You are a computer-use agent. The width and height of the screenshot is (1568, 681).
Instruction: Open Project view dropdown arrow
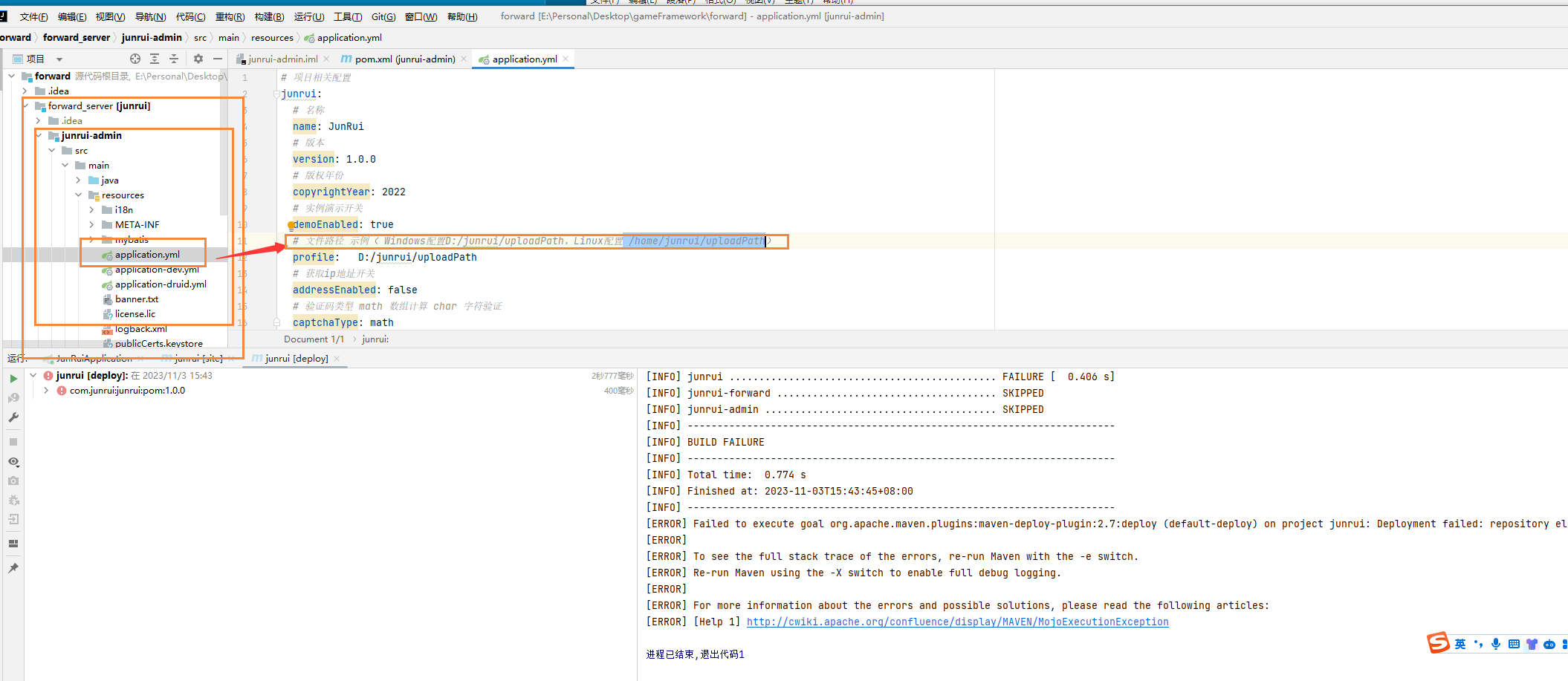(x=59, y=59)
